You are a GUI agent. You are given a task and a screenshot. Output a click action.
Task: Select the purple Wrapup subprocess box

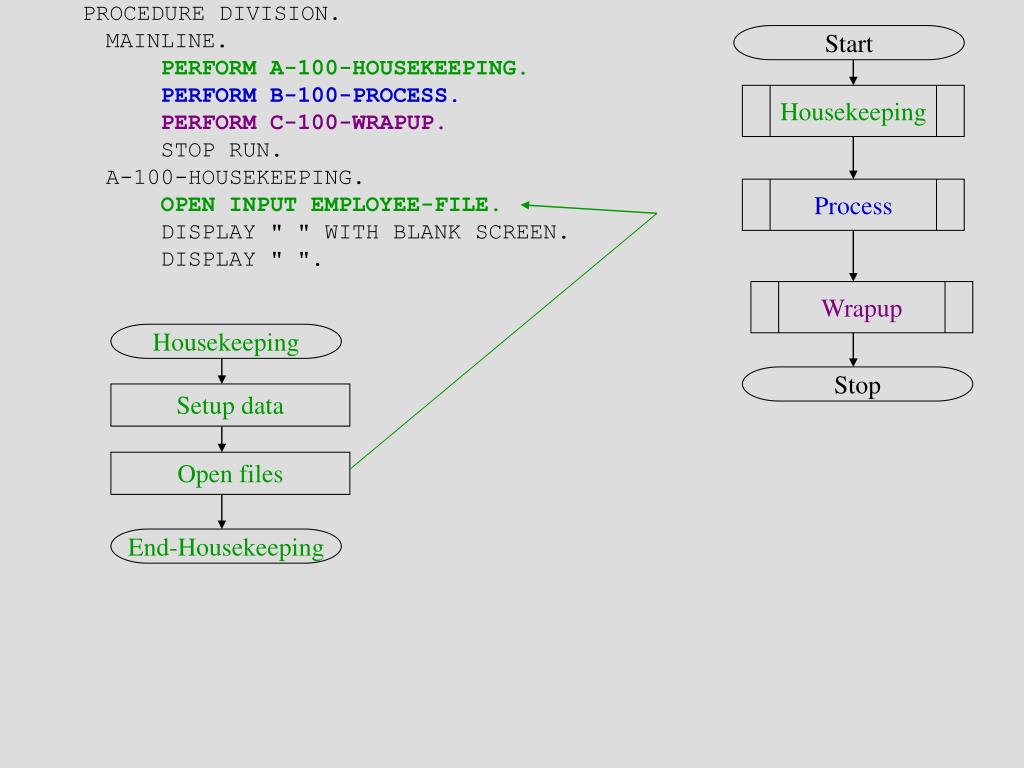click(x=861, y=308)
